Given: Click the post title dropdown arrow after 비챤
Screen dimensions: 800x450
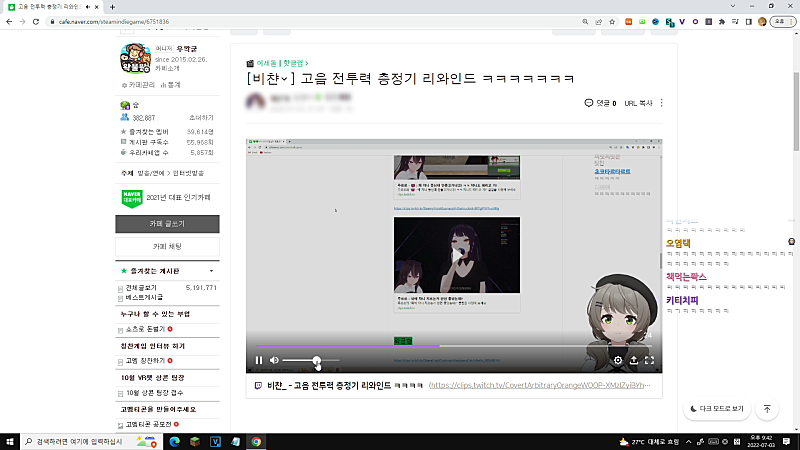Looking at the screenshot, I should pos(284,79).
